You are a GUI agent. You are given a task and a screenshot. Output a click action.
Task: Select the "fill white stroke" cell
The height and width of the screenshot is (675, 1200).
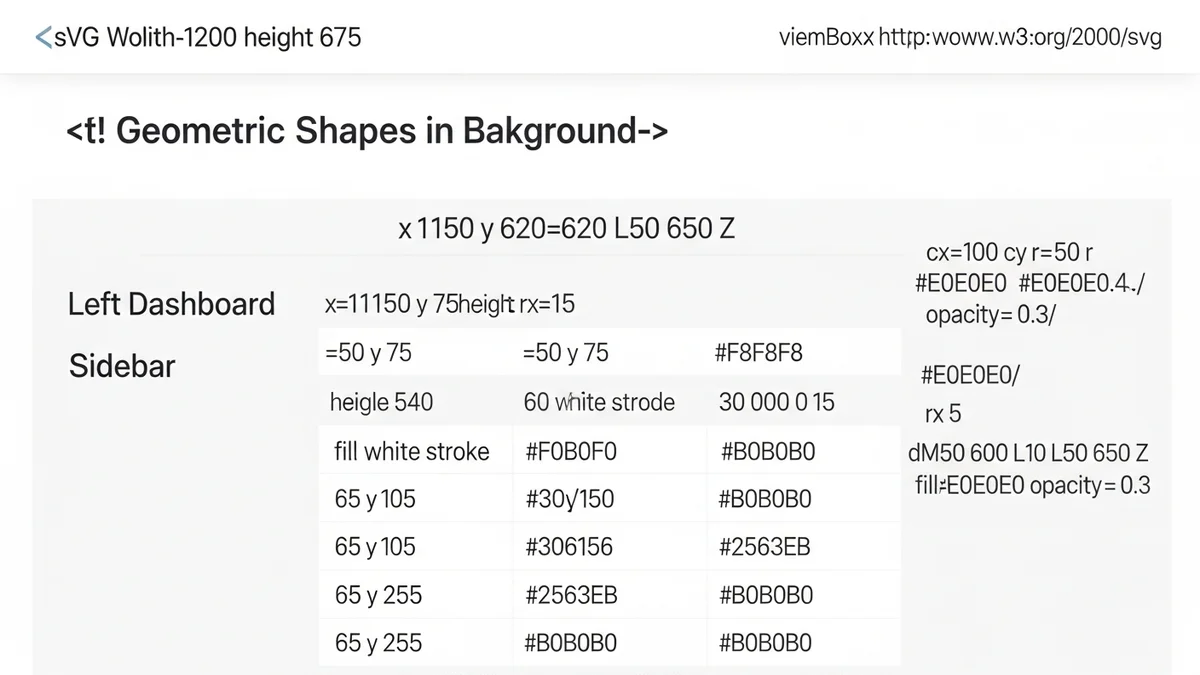411,452
